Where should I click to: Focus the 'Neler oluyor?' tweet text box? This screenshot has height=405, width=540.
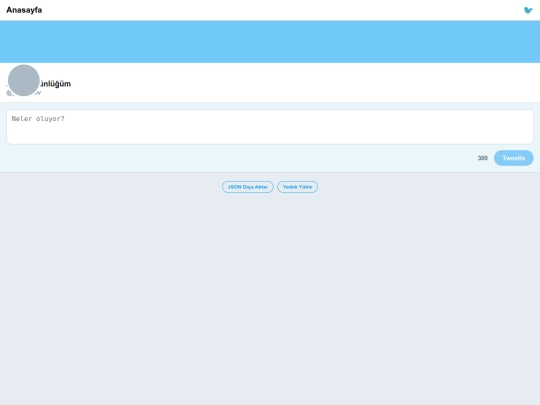tap(270, 127)
